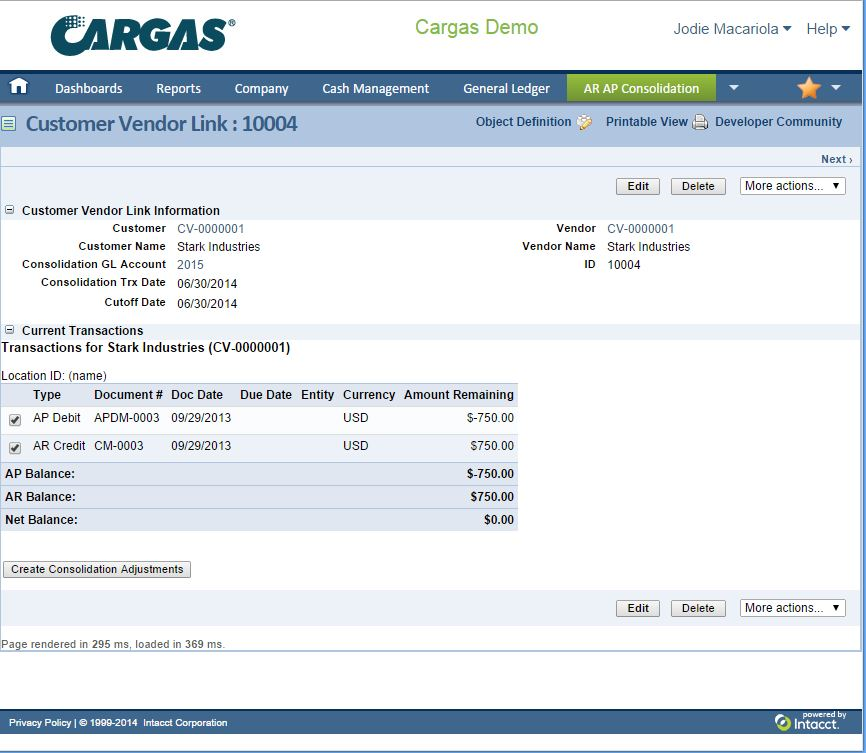Collapse the Current Transactions section

click(x=10, y=331)
